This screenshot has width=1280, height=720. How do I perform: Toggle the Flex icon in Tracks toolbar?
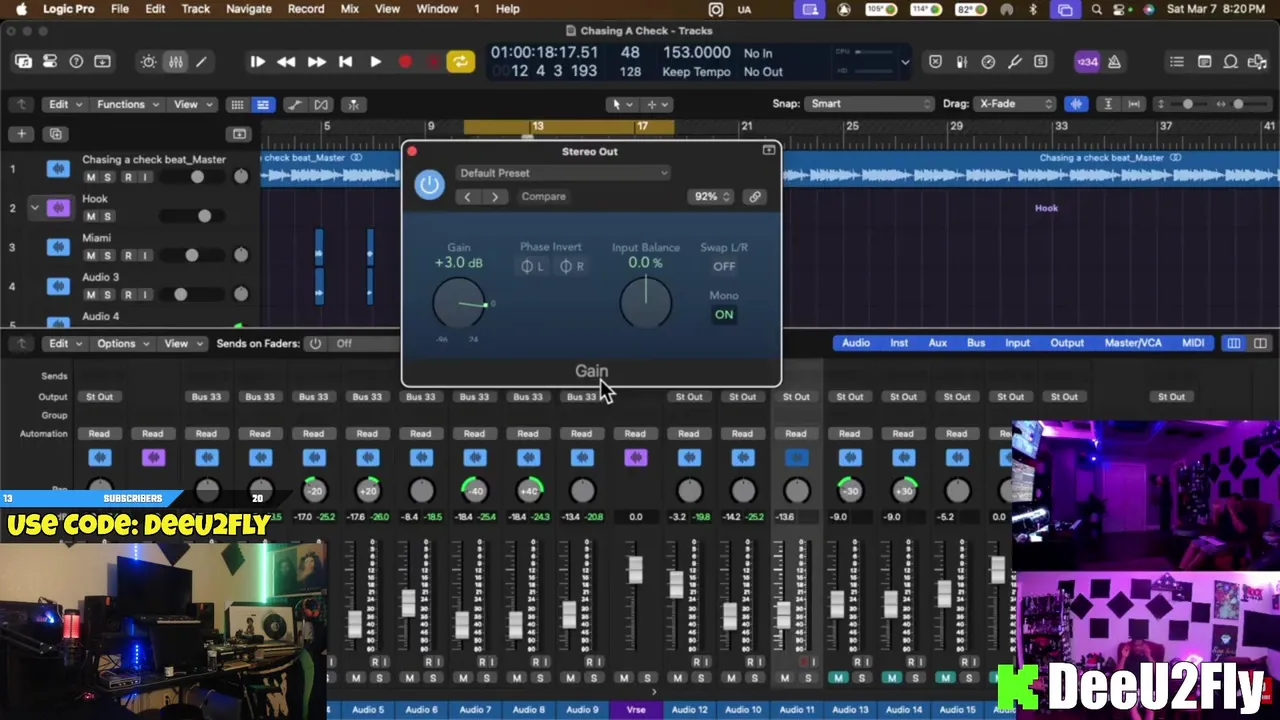pos(321,104)
